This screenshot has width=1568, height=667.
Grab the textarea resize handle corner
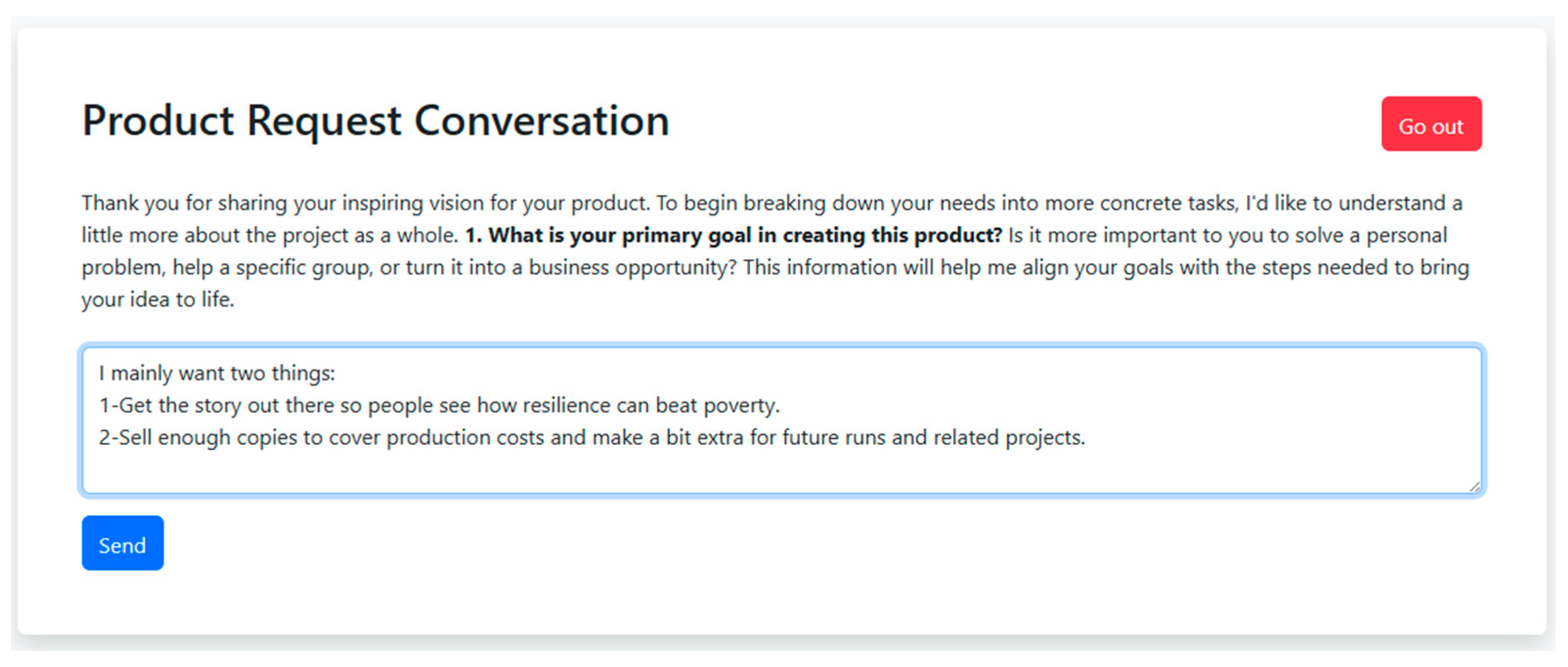pyautogui.click(x=1474, y=486)
